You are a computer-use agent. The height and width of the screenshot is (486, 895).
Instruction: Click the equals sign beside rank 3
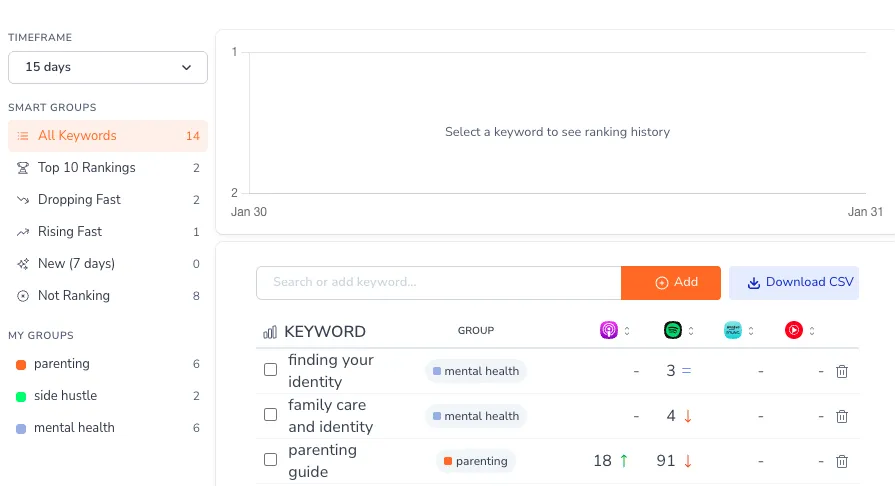coord(687,371)
